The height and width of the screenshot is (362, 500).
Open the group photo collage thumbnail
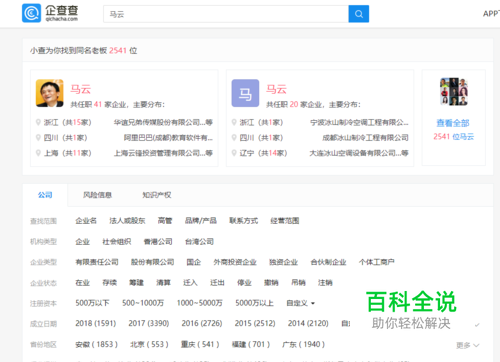[454, 91]
